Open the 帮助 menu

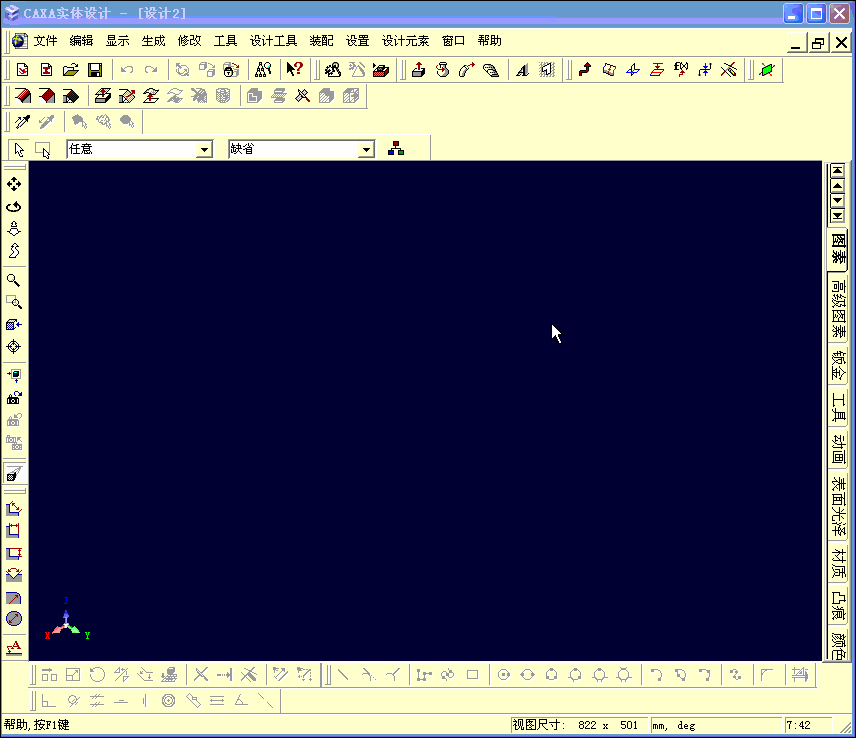point(490,41)
